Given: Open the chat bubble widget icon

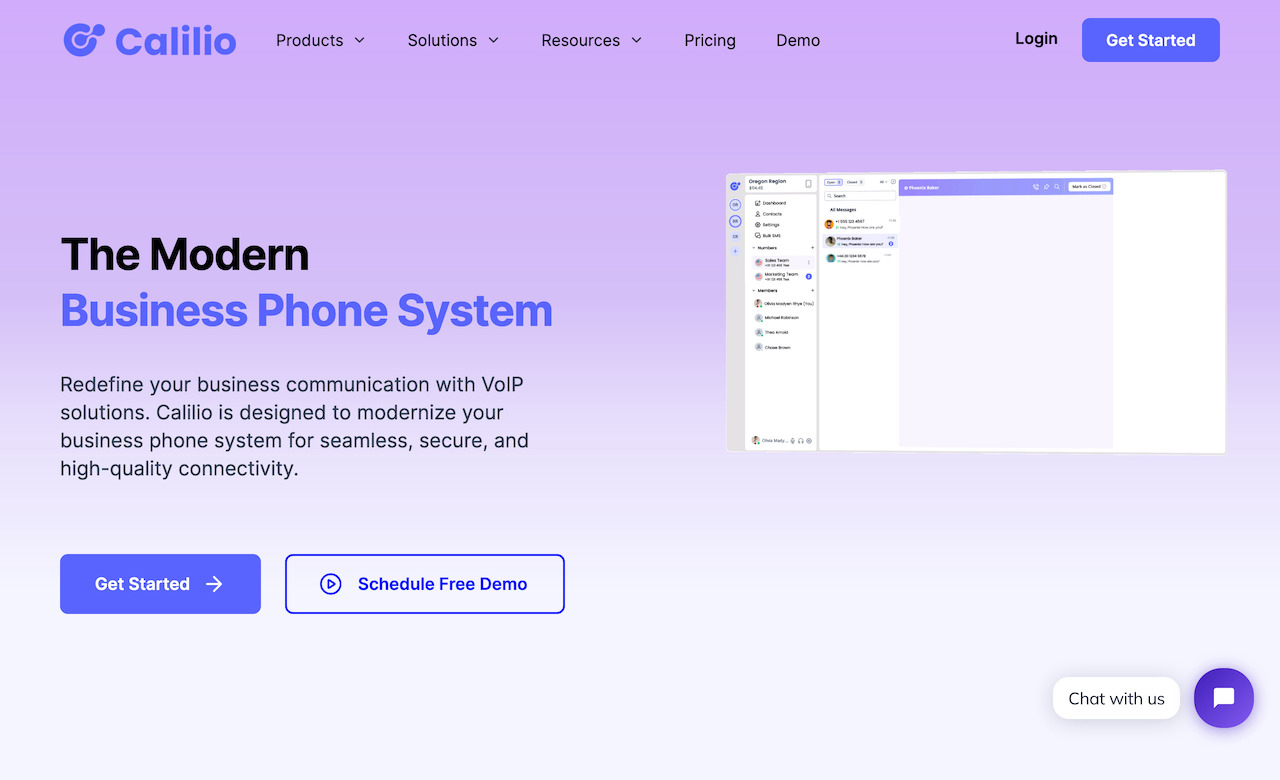Looking at the screenshot, I should tap(1223, 698).
